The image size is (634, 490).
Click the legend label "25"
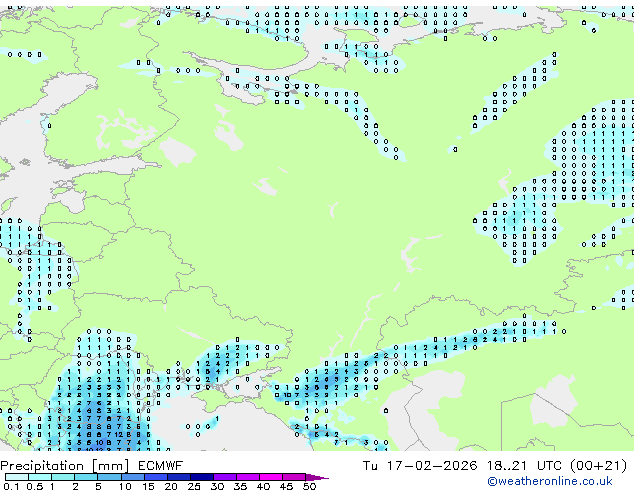click(194, 486)
